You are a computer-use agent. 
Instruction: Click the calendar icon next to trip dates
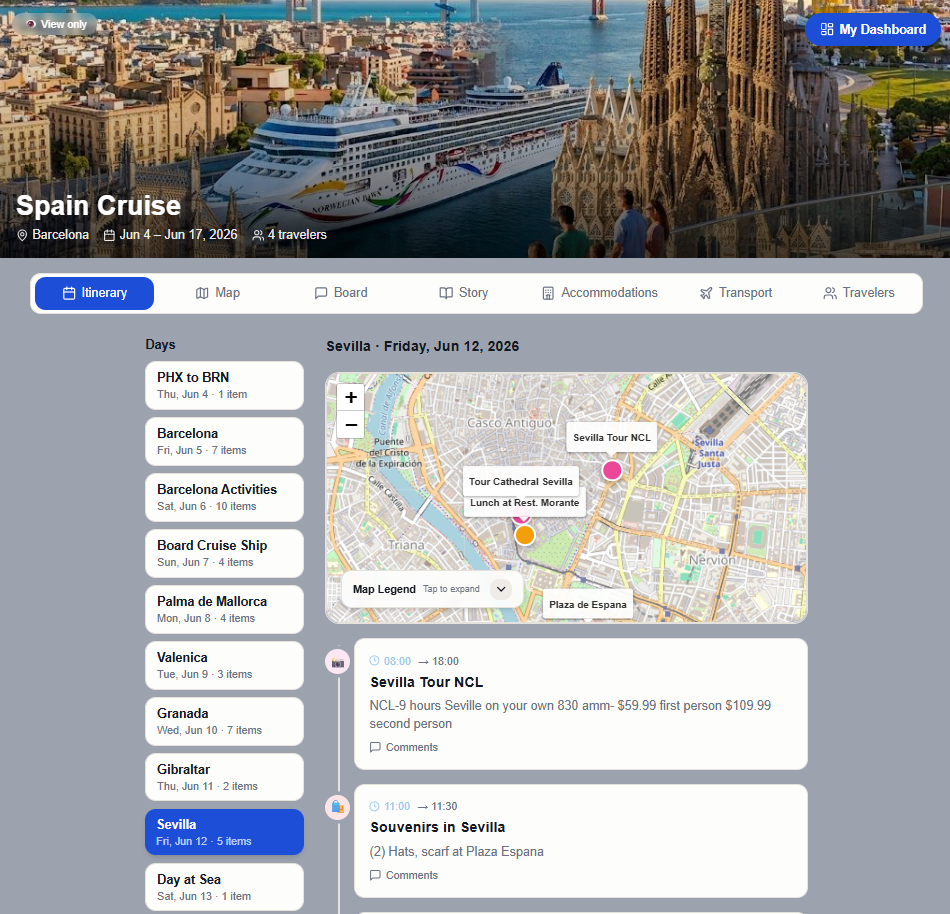point(109,235)
